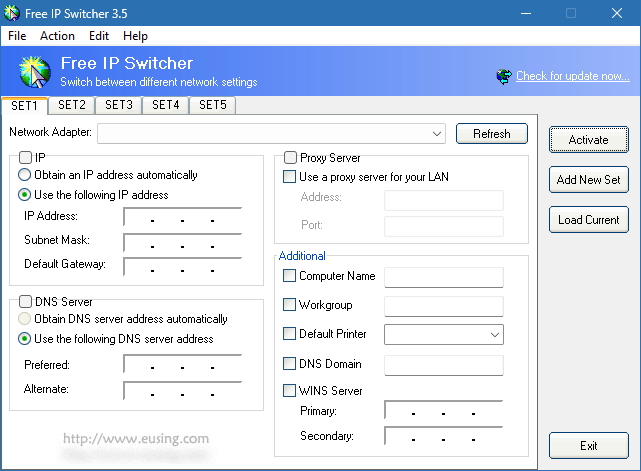641x471 pixels.
Task: Click the Activate button
Action: coord(589,140)
